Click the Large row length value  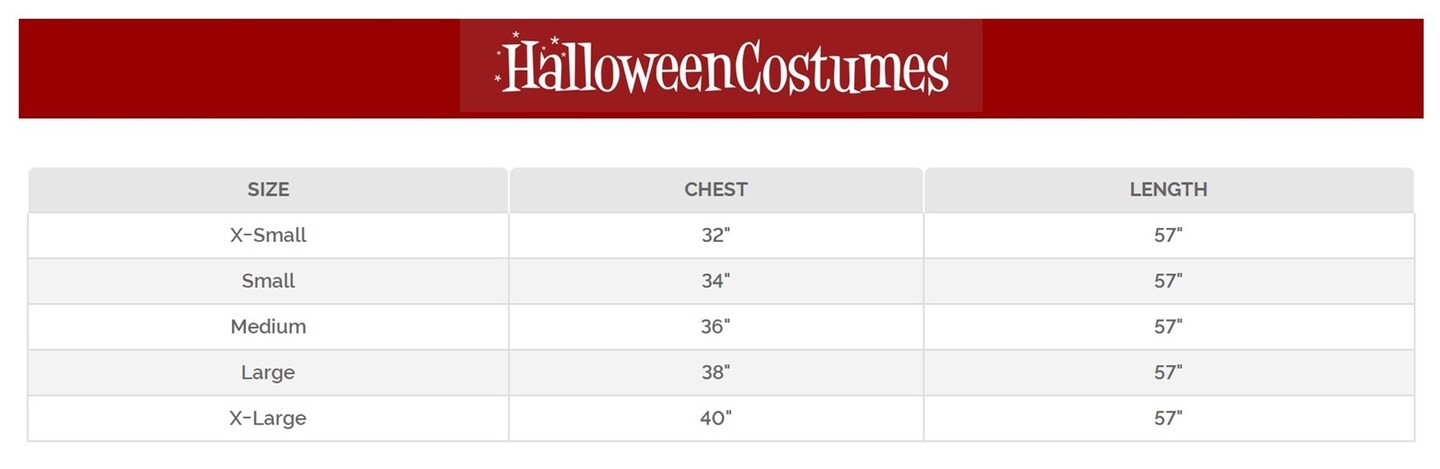(x=1168, y=373)
